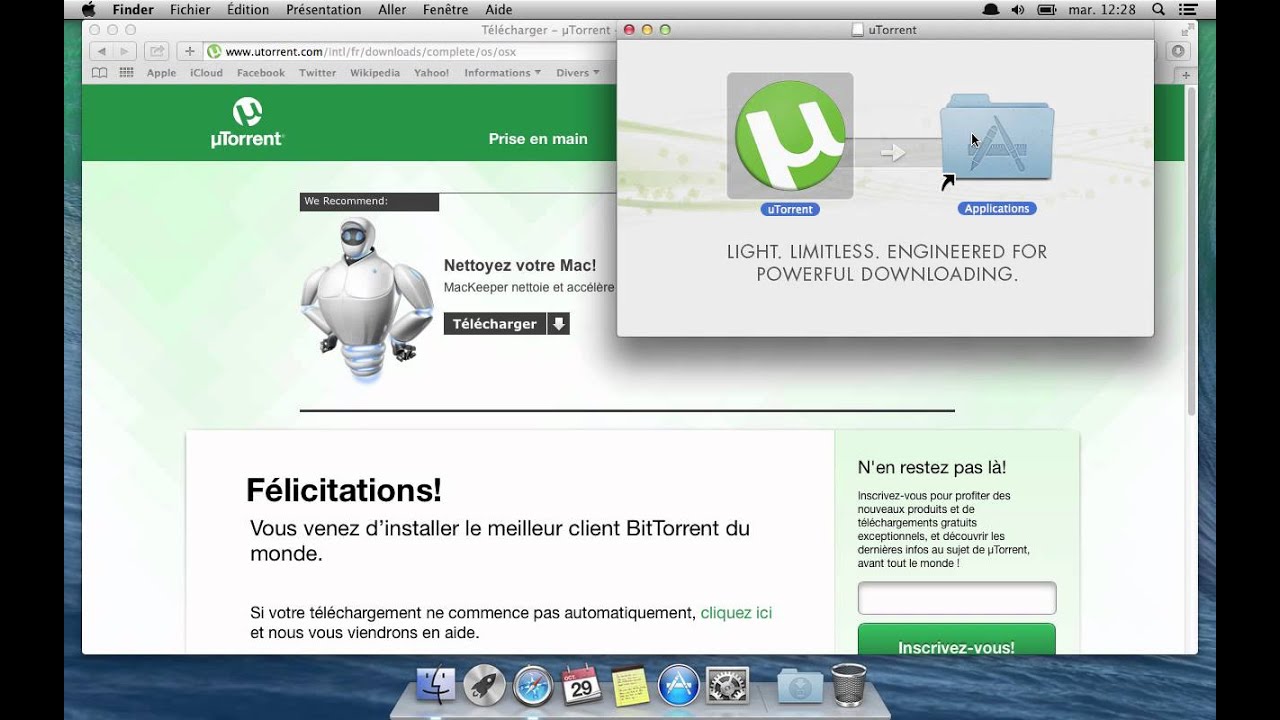This screenshot has width=1280, height=720.
Task: Click the Yahoo! bookmark
Action: 432,73
